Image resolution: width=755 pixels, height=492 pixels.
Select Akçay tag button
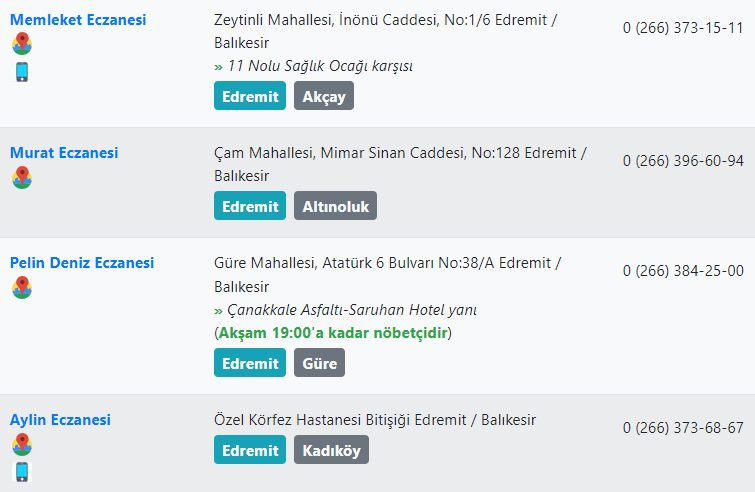(x=324, y=96)
